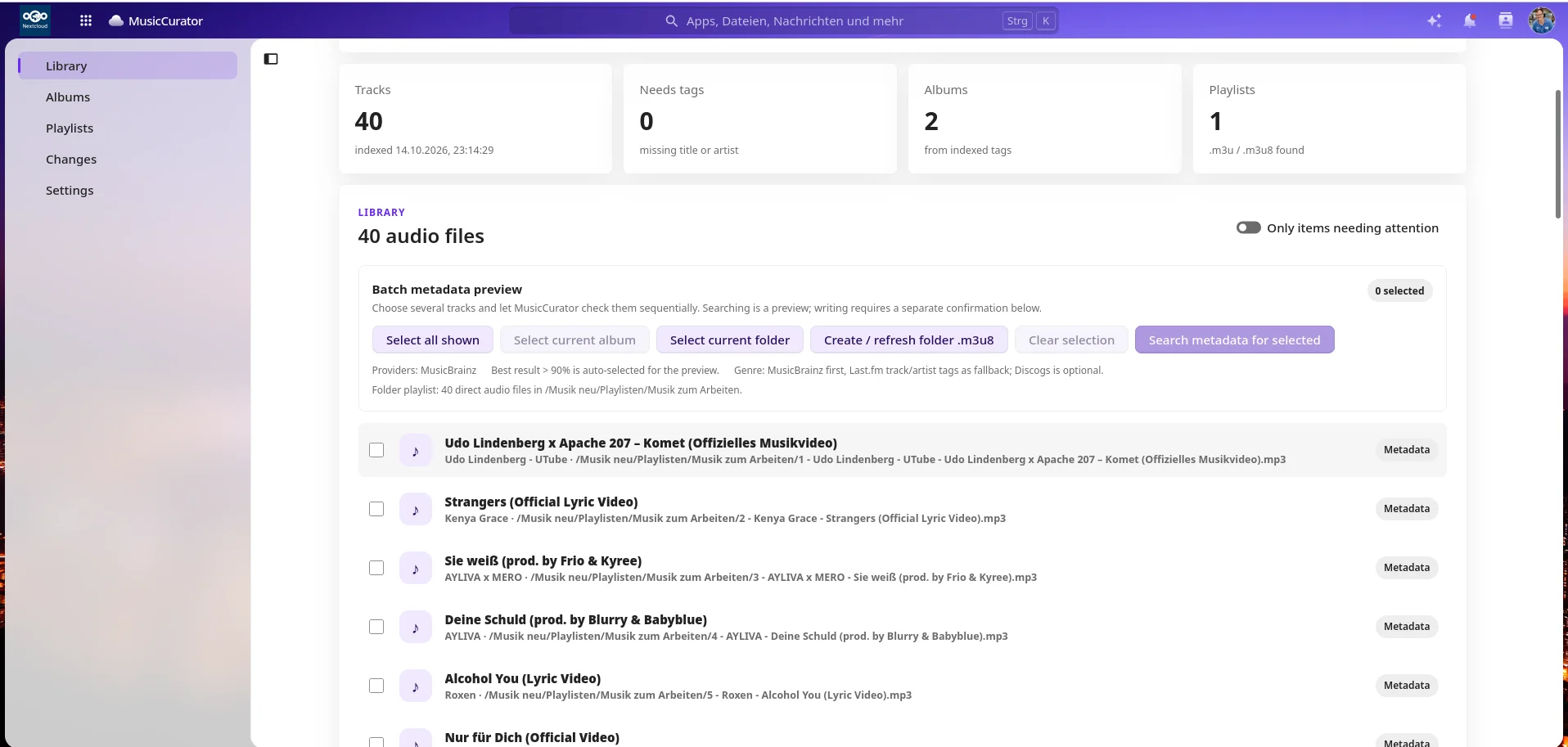Click the Tracks 40 summary card
This screenshot has width=1568, height=747.
[x=475, y=119]
